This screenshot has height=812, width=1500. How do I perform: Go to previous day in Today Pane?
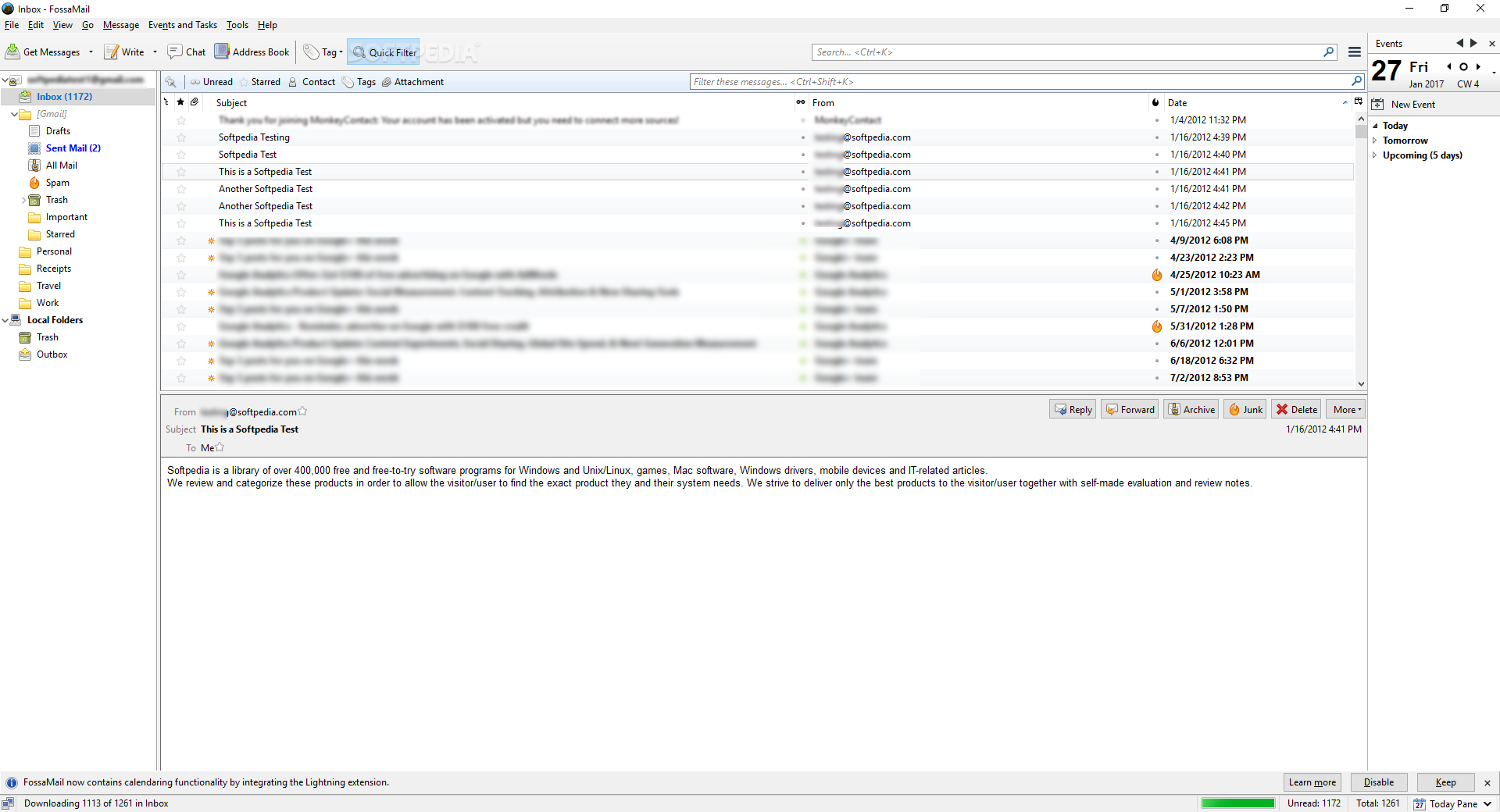(x=1449, y=66)
